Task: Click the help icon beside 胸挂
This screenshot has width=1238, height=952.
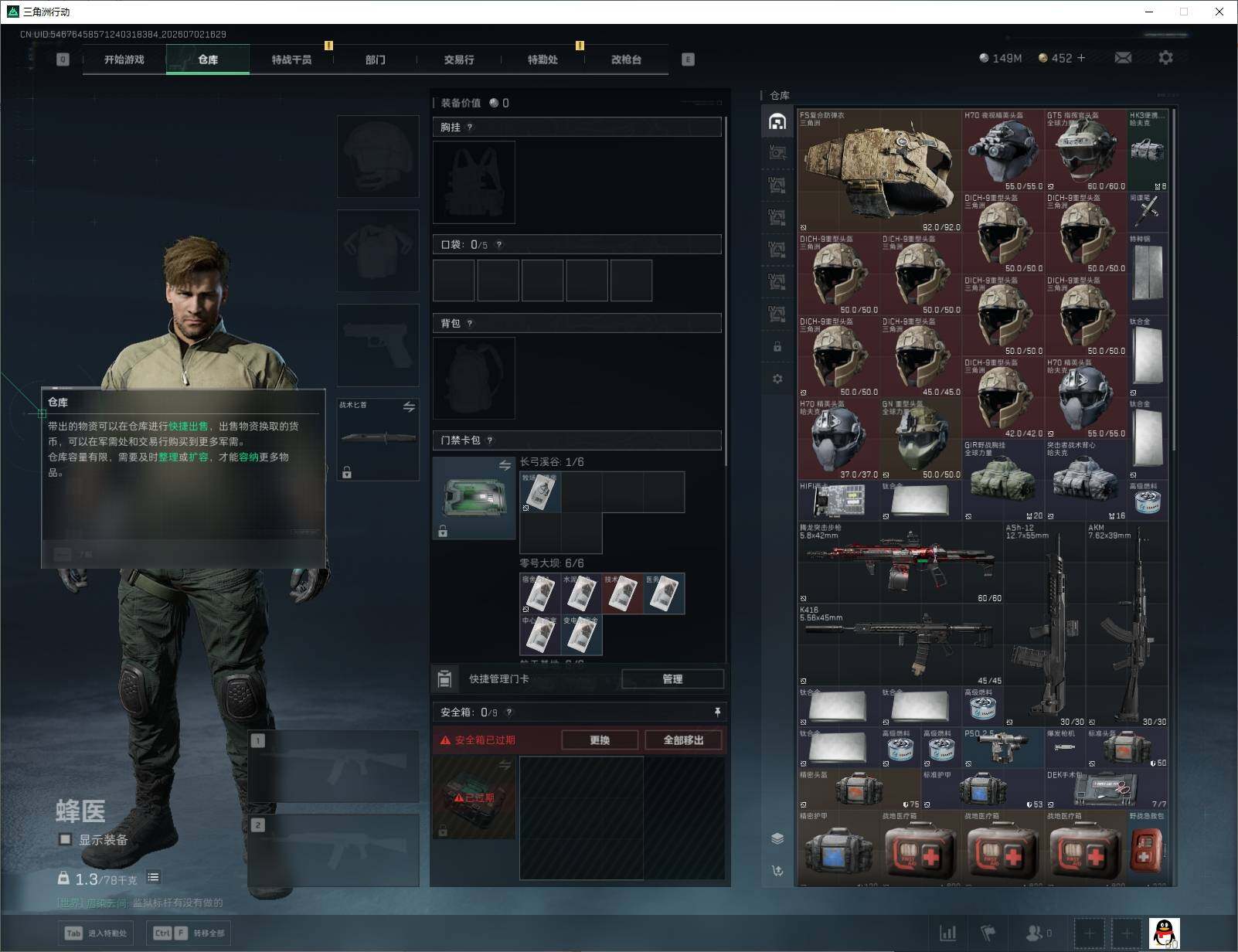Action: tap(469, 127)
